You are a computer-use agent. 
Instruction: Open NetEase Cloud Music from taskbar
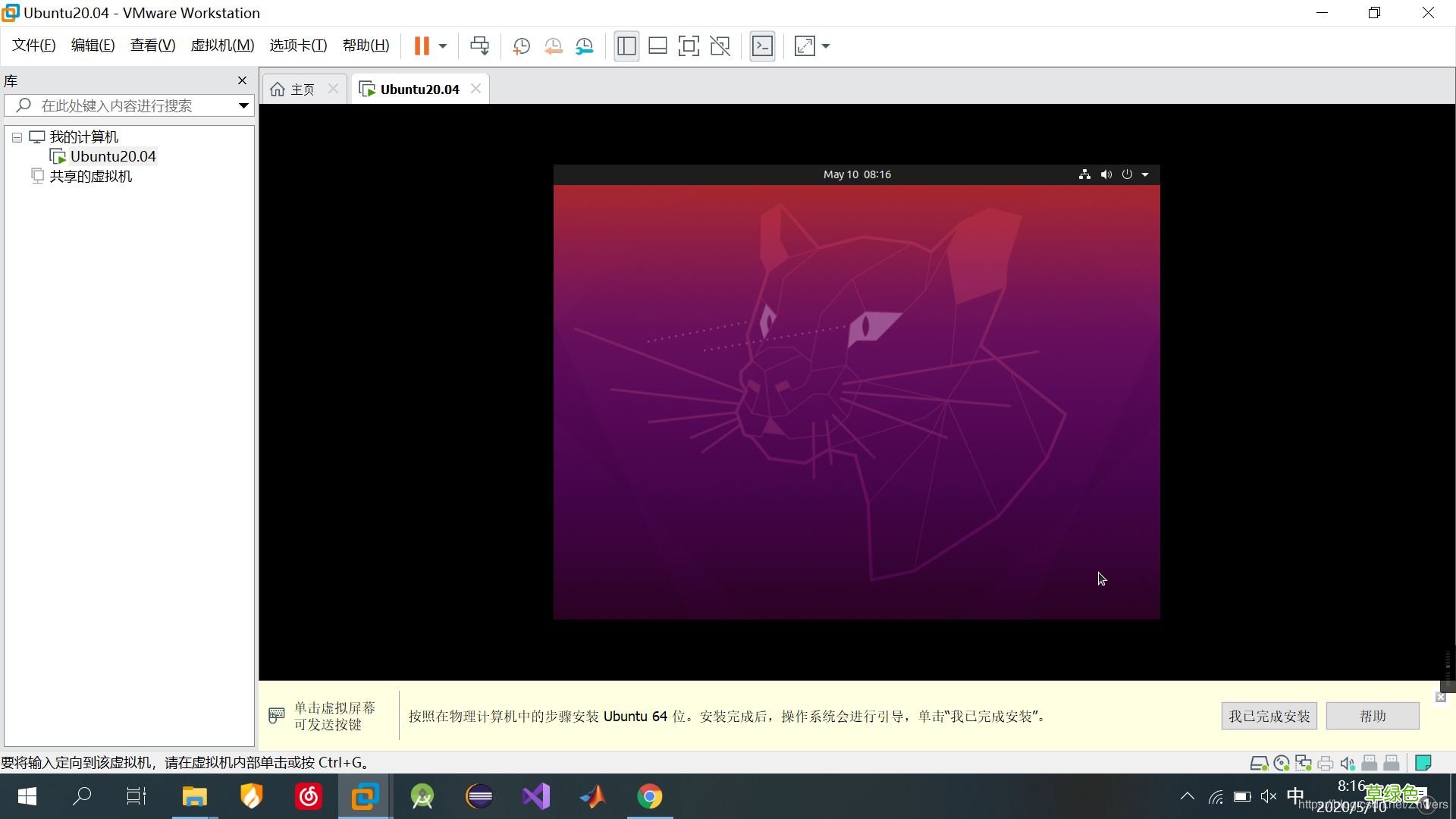(x=309, y=796)
